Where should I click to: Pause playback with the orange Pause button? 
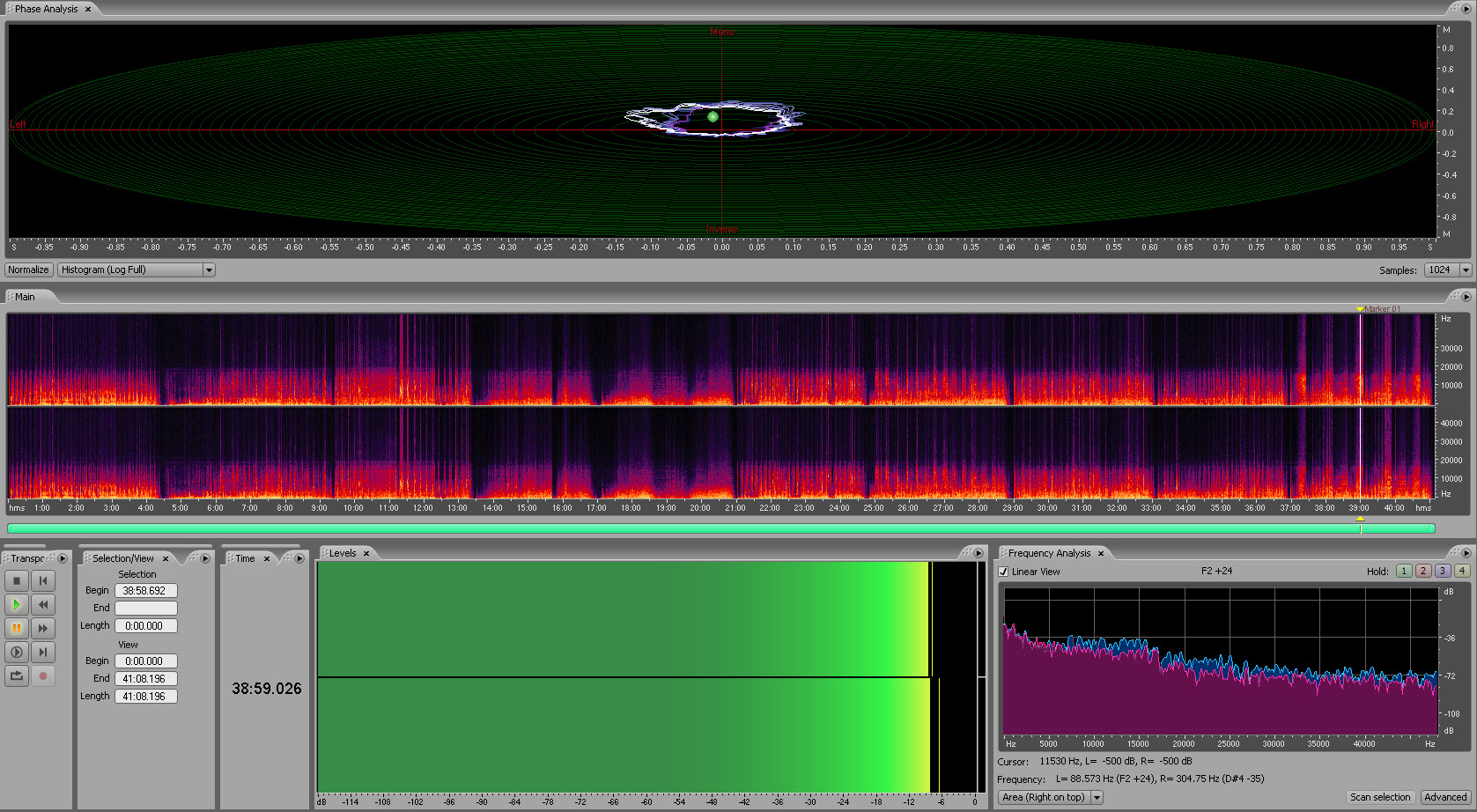point(17,628)
